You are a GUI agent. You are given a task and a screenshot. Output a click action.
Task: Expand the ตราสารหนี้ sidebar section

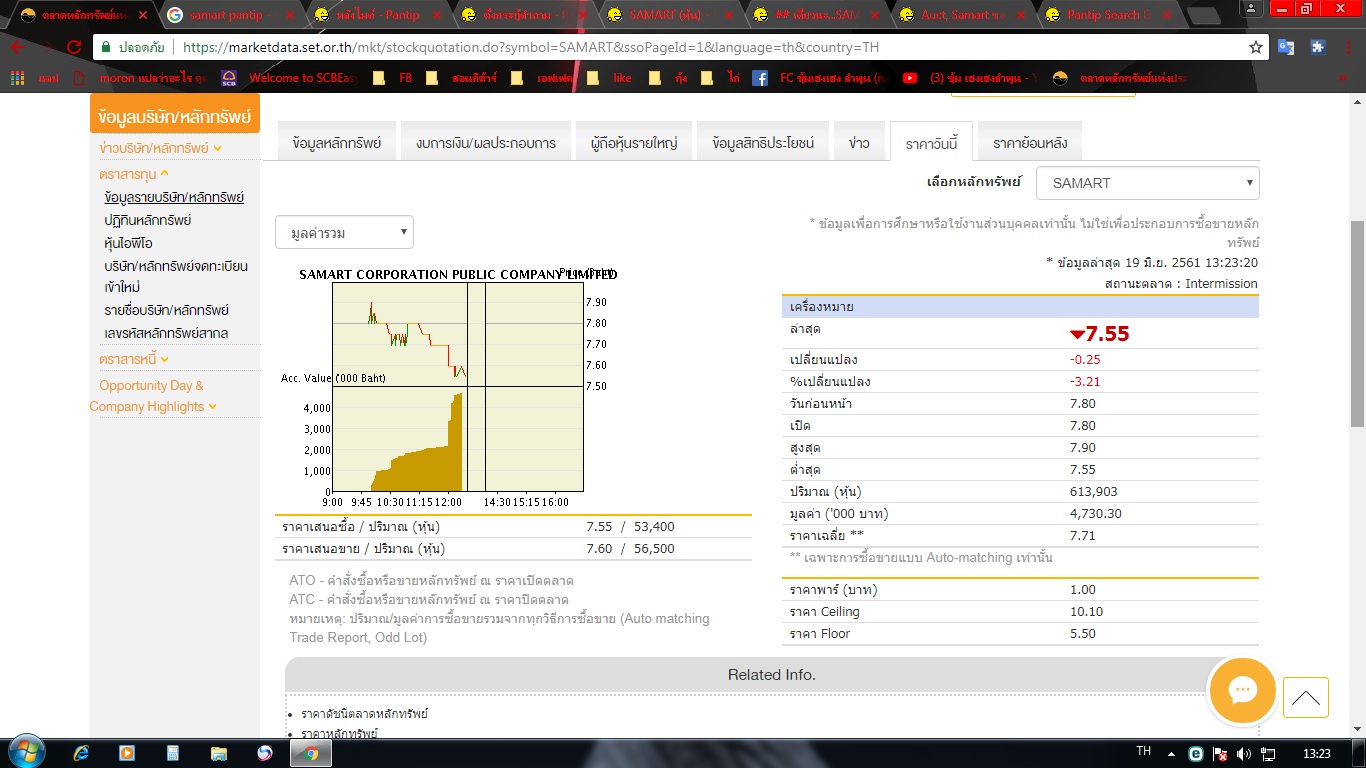pyautogui.click(x=134, y=359)
